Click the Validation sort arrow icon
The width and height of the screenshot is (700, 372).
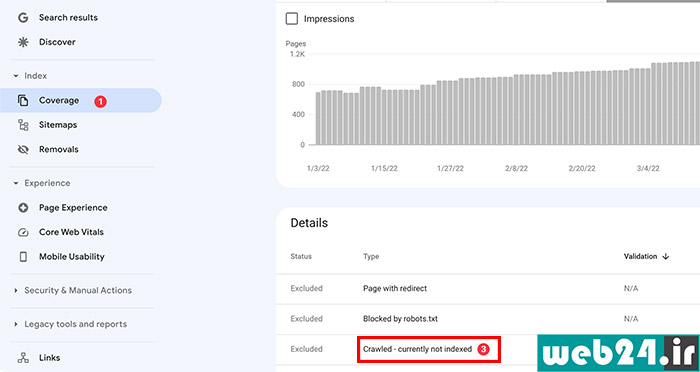(x=666, y=257)
